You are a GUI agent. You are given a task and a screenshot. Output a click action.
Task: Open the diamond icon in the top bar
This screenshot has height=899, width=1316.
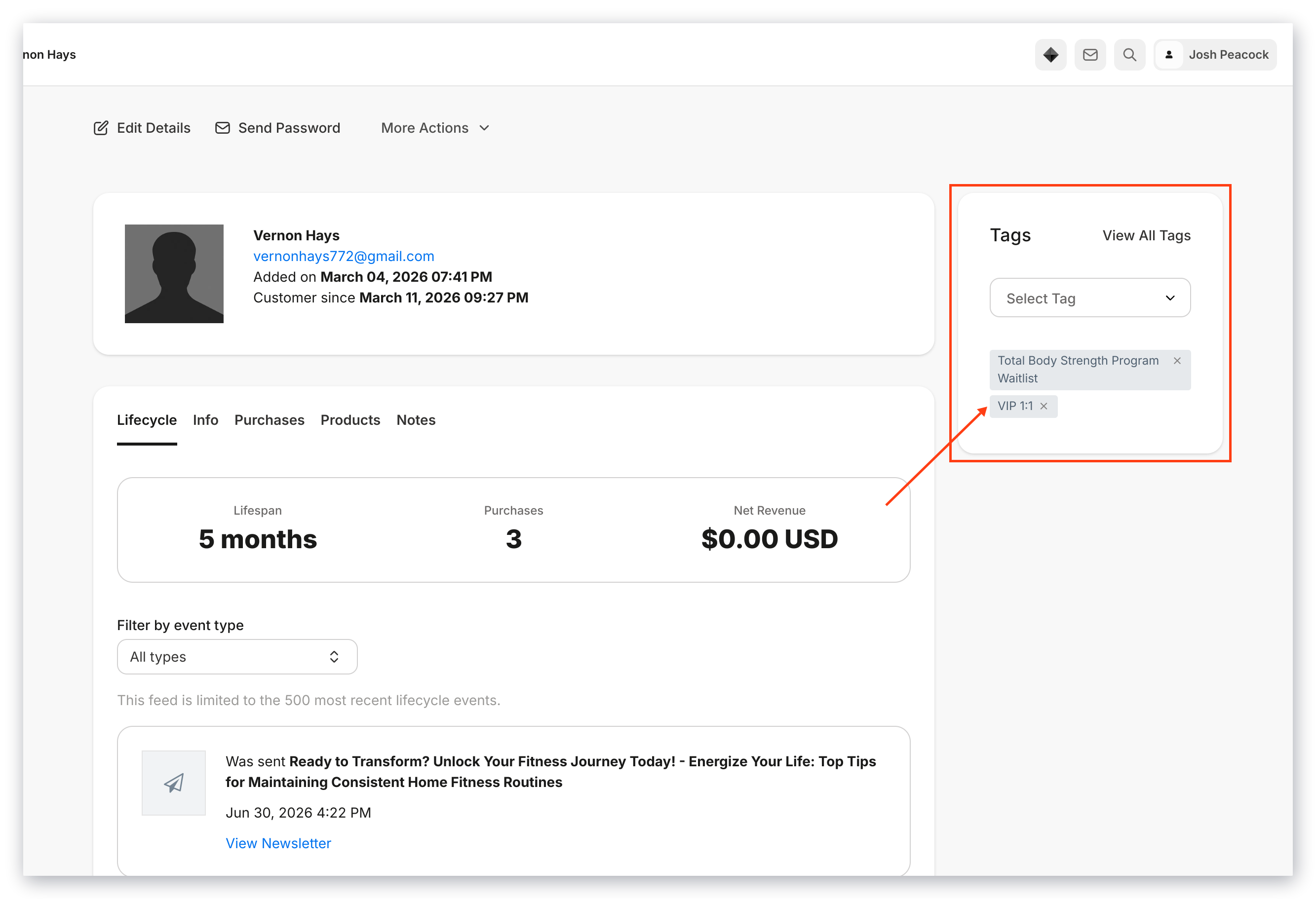(x=1050, y=55)
